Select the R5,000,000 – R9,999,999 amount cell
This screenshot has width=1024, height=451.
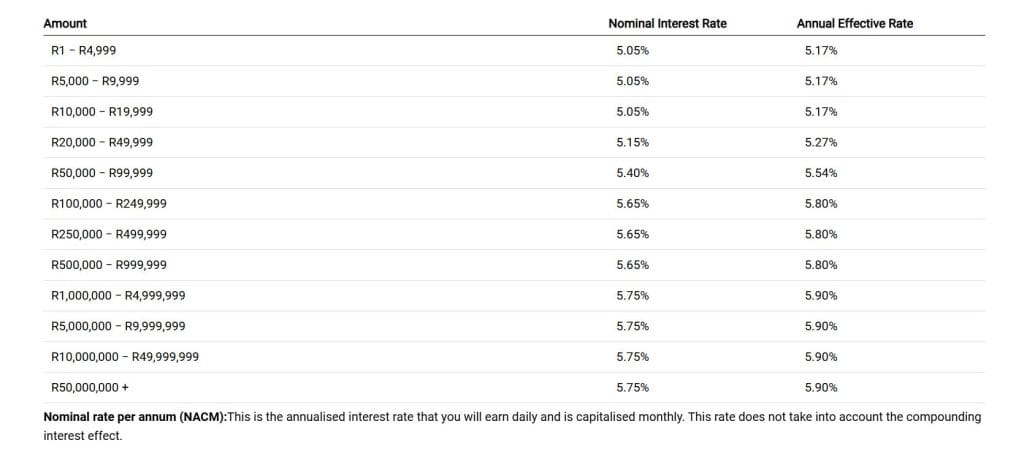117,326
